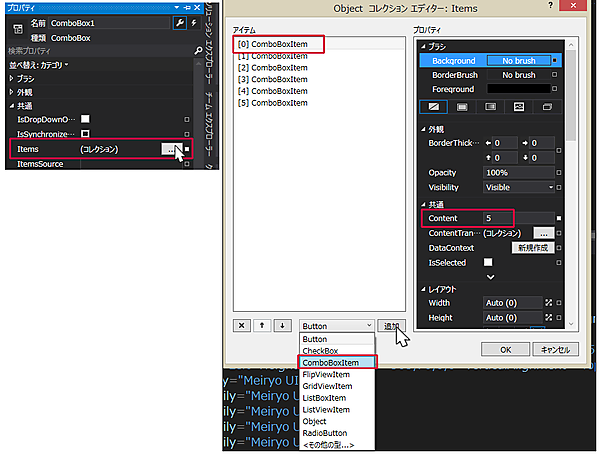Click the X delete item button
Screen dimensions: 600x455
point(242,325)
